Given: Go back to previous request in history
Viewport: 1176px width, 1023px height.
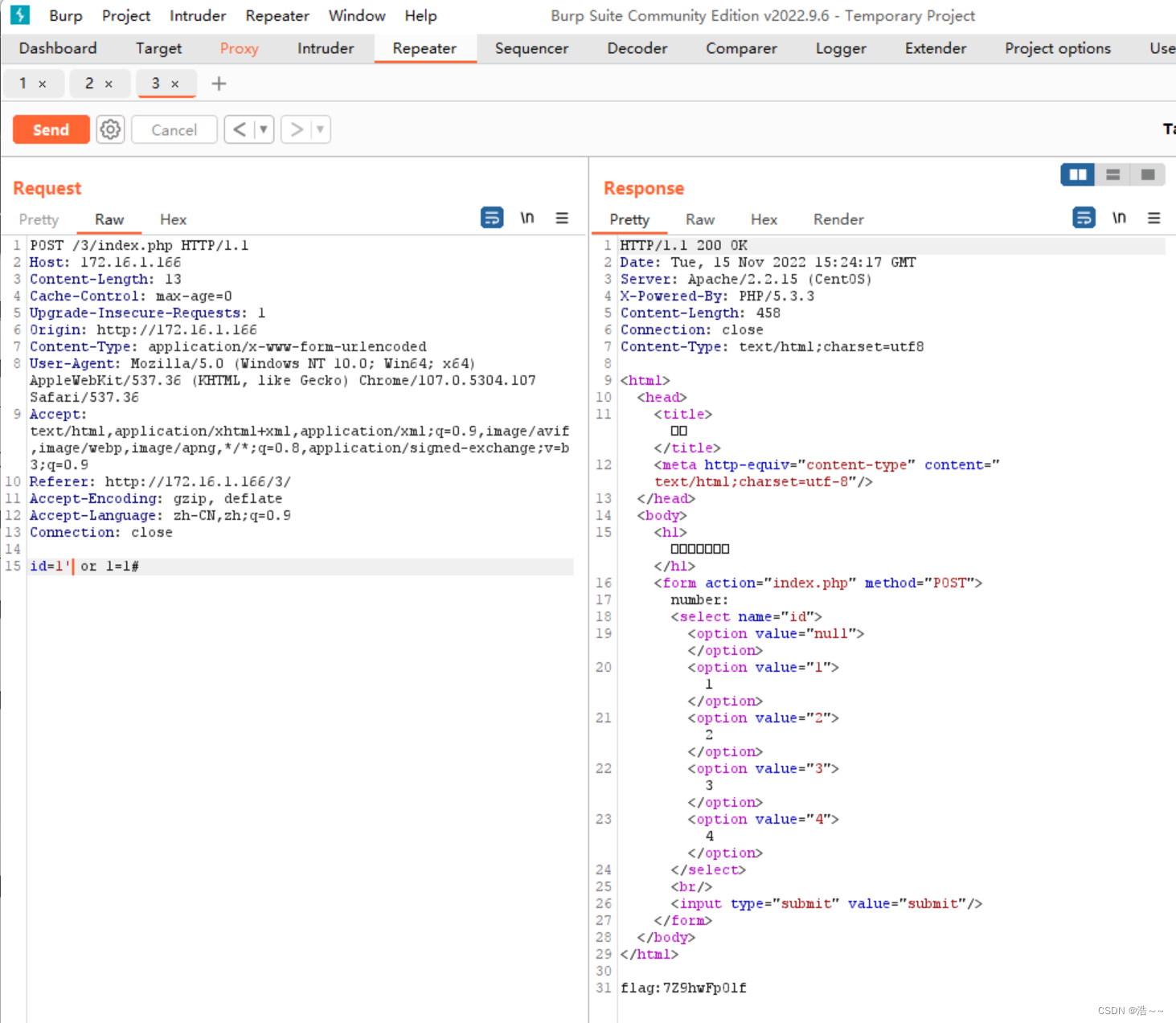Looking at the screenshot, I should 240,129.
